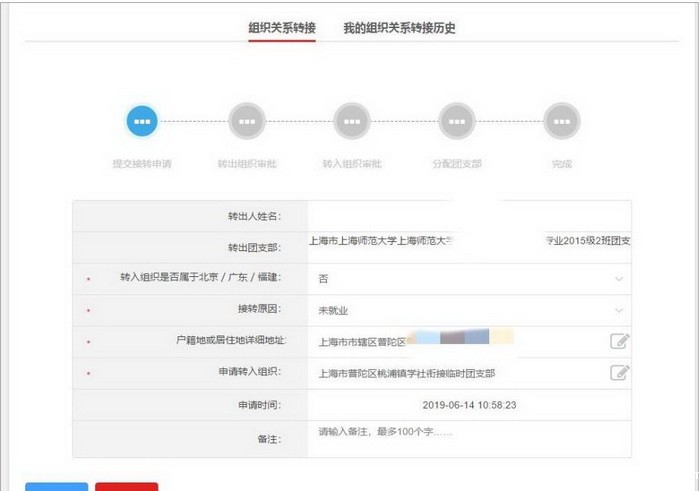
Task: Open the 我的组织关系转接历史 tab
Action: pyautogui.click(x=399, y=28)
